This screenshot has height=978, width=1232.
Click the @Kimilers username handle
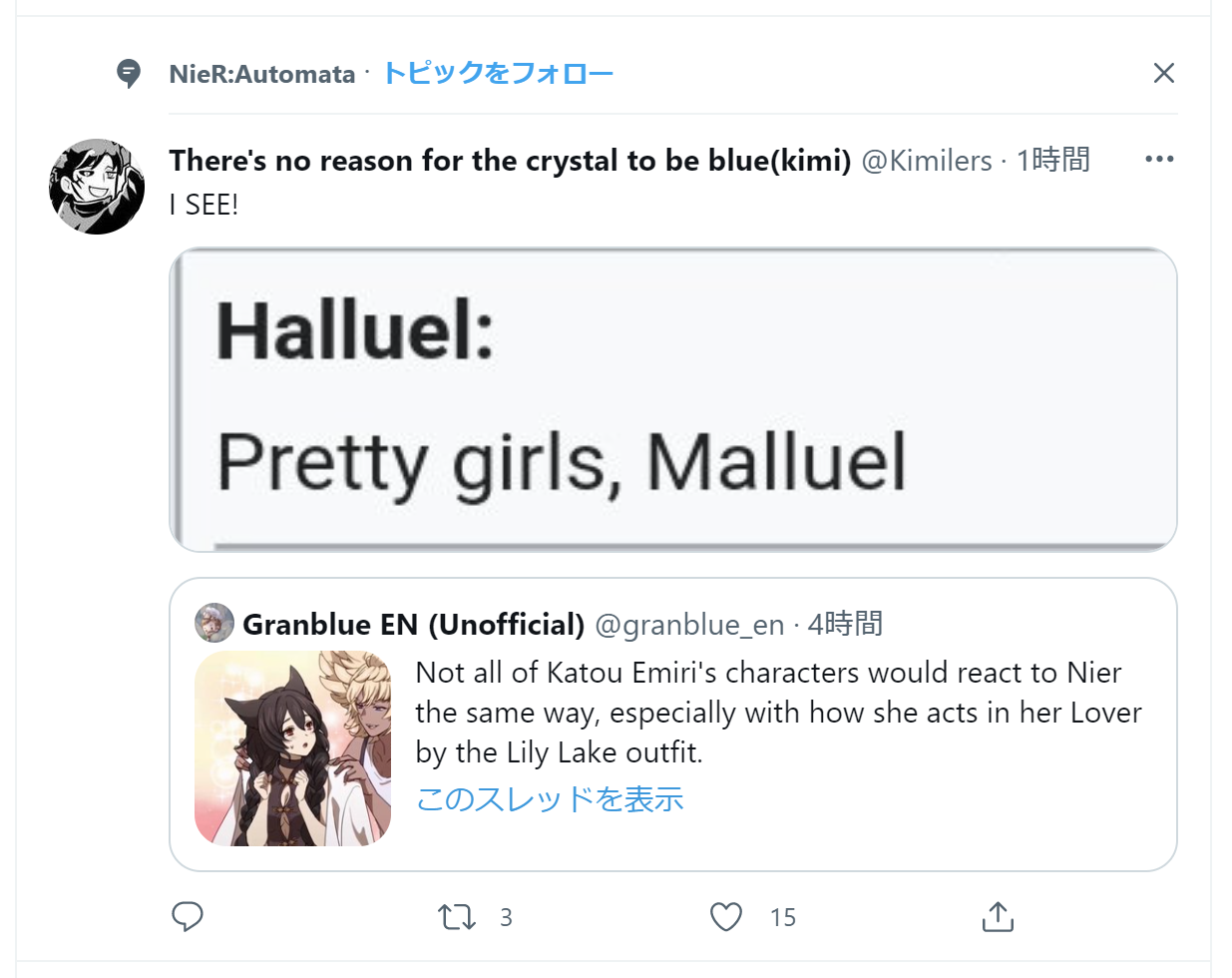tap(927, 160)
